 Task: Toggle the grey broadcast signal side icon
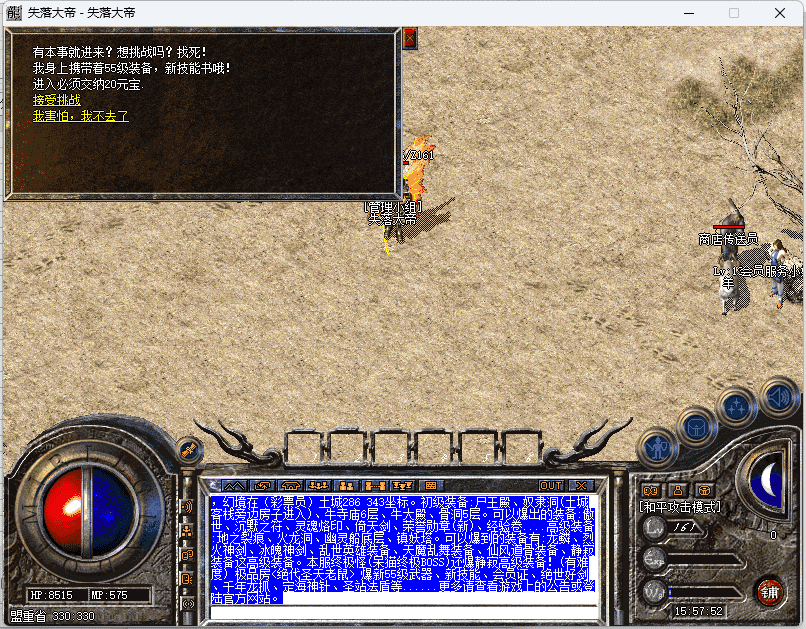[187, 604]
